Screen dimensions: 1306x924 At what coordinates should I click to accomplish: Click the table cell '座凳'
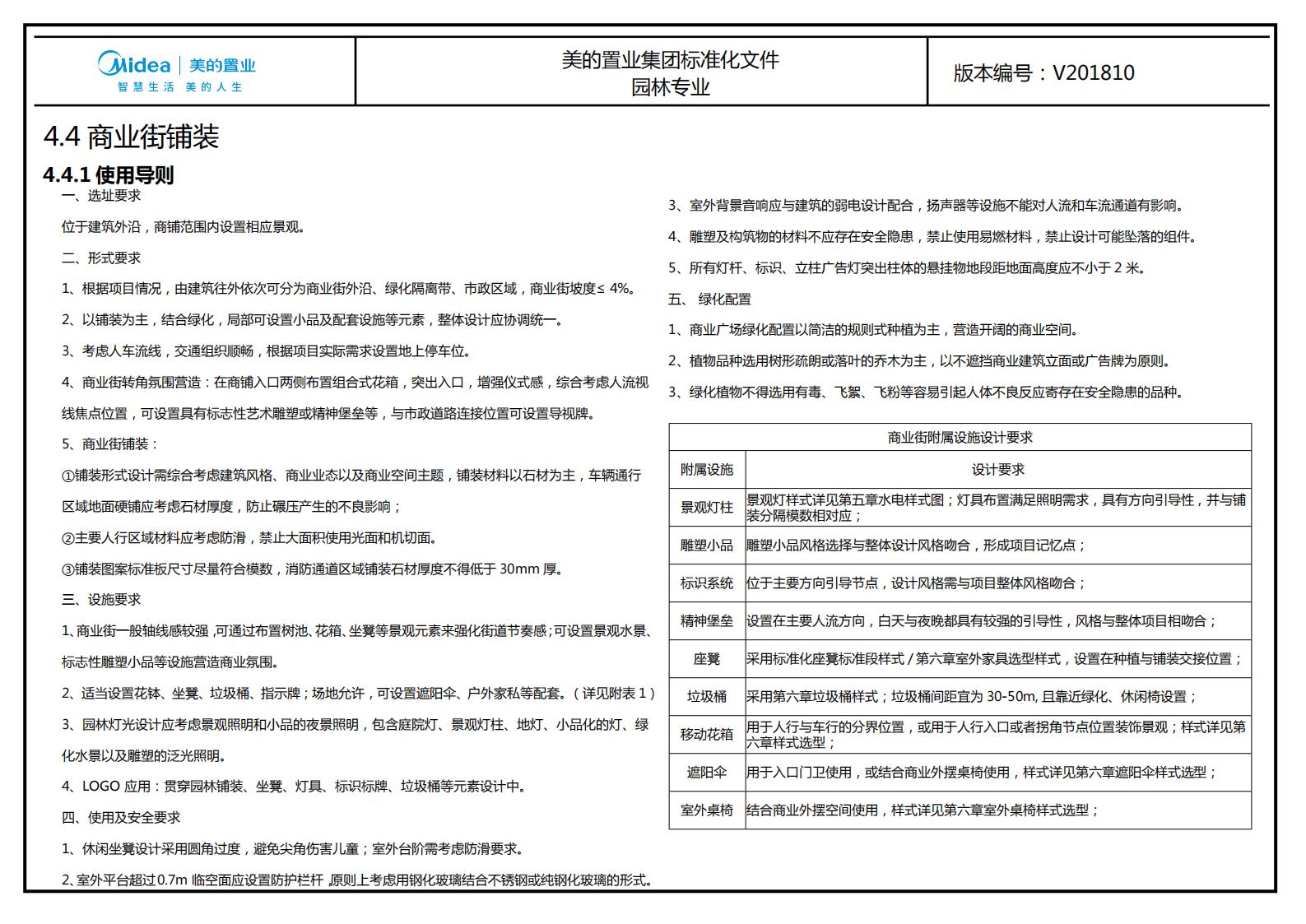pyautogui.click(x=707, y=659)
